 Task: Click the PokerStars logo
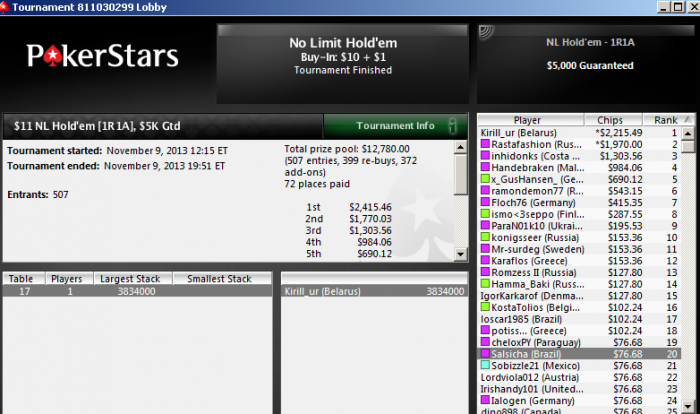pos(102,55)
